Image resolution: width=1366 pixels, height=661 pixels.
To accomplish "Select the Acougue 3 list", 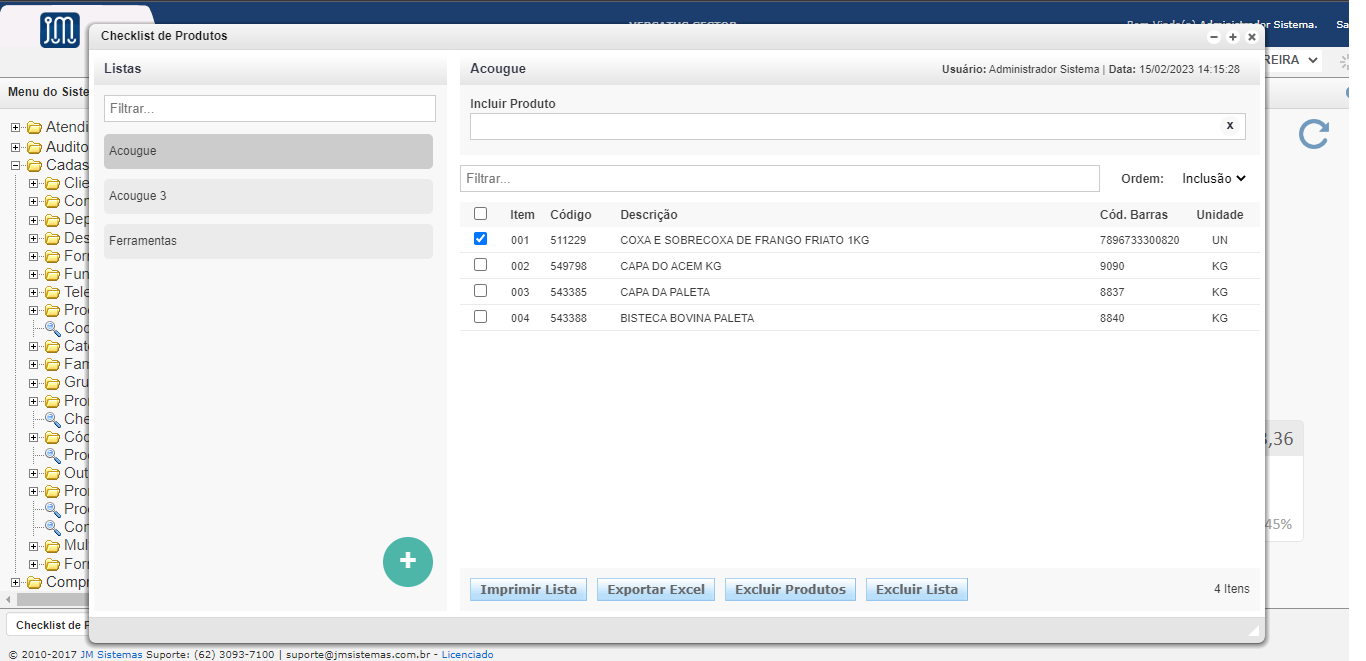I will 268,196.
